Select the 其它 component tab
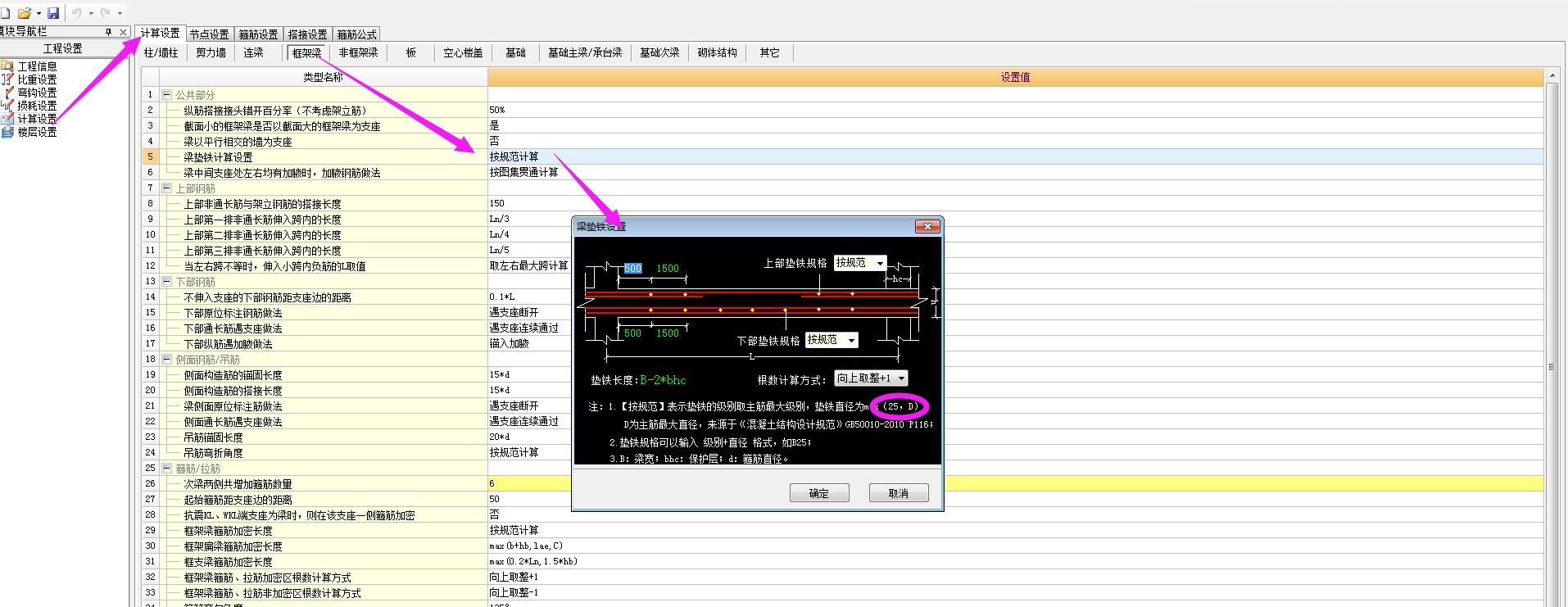 770,52
